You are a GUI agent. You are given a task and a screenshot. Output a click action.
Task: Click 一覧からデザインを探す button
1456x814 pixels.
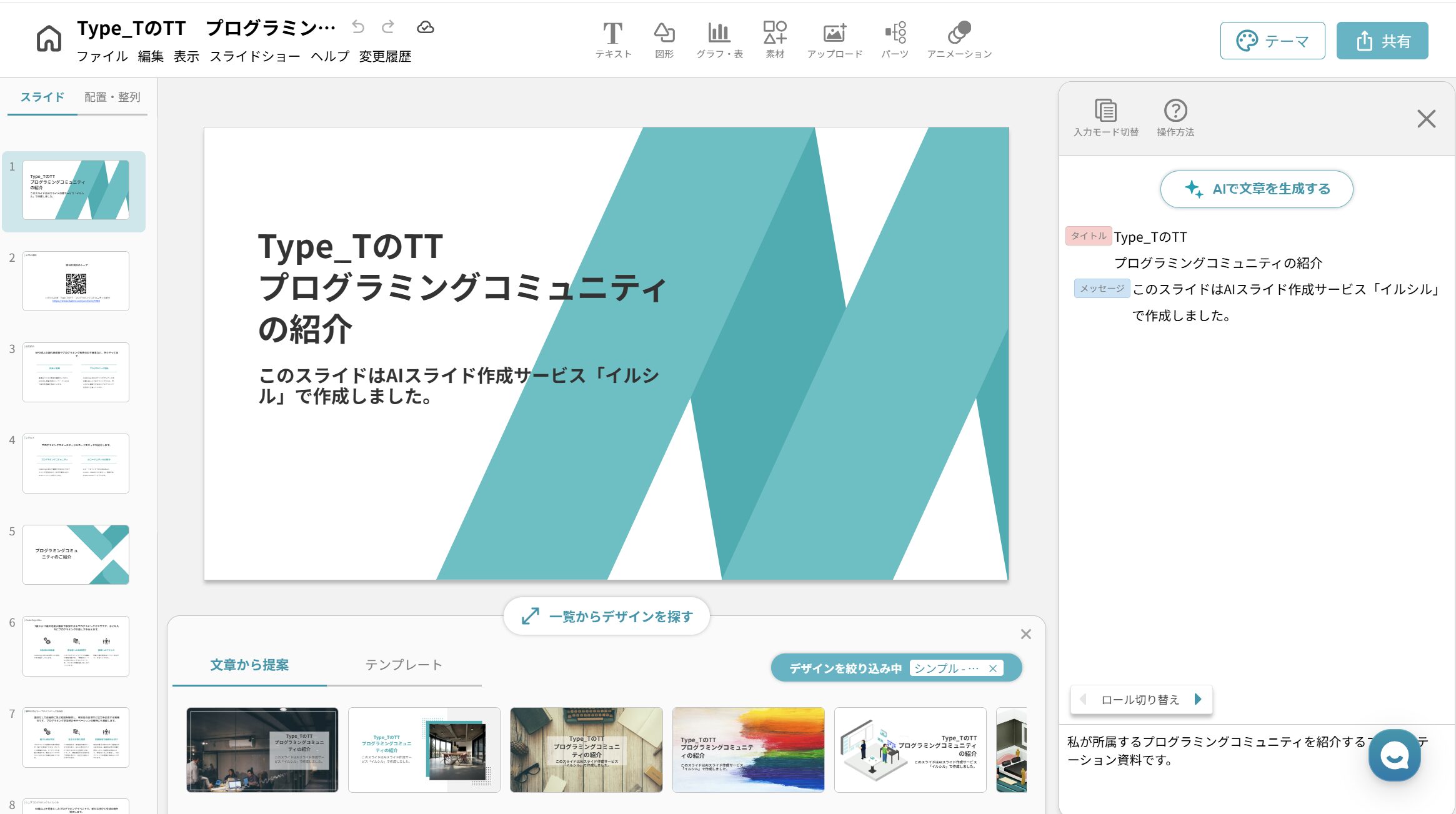(x=607, y=617)
